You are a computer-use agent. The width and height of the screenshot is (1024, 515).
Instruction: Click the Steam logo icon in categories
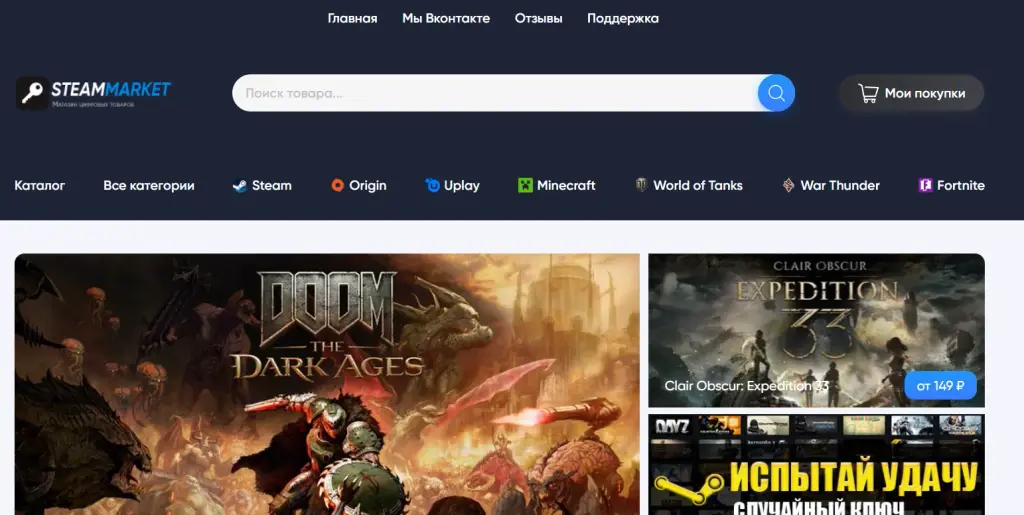[240, 185]
